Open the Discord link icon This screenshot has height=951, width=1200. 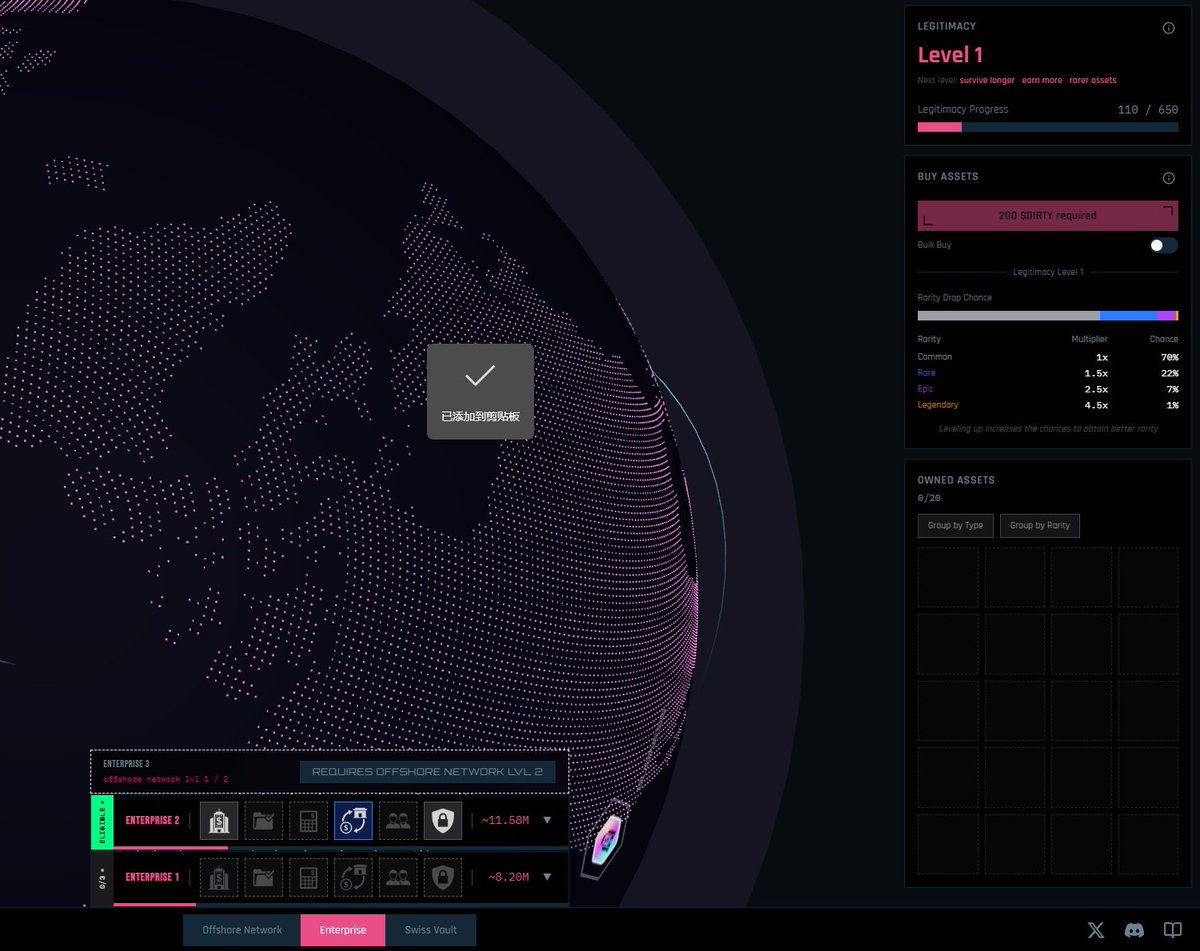point(1135,930)
